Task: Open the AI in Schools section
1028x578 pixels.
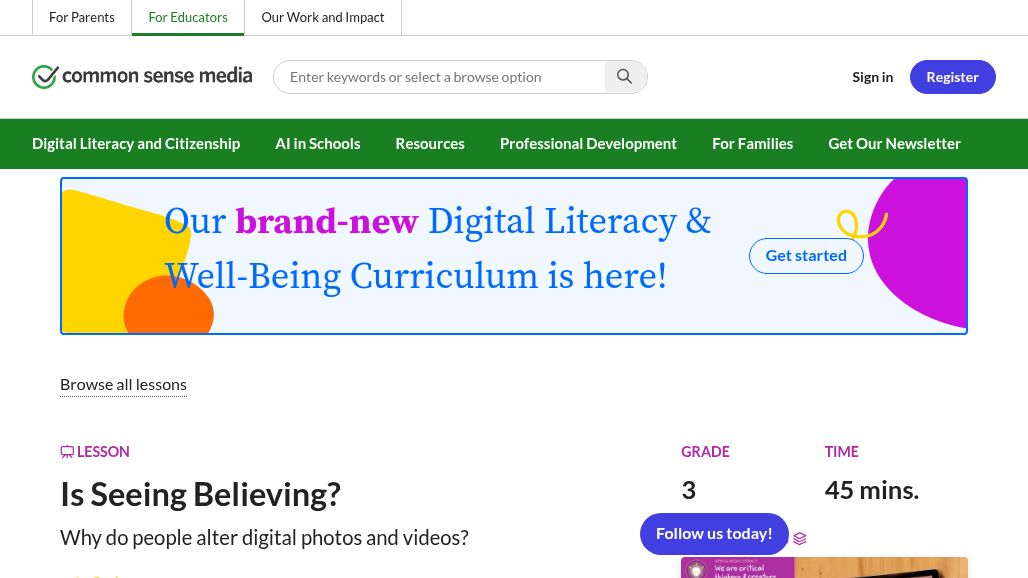Action: [317, 143]
